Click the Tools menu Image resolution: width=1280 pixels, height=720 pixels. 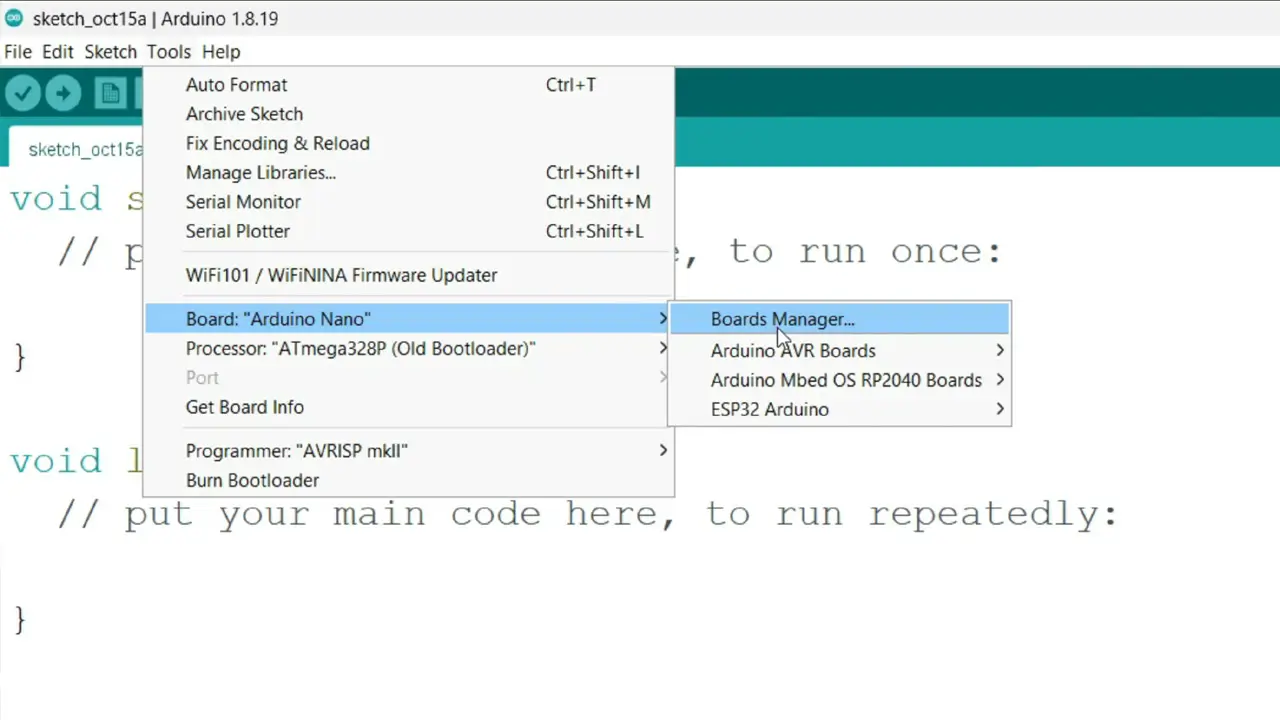168,52
